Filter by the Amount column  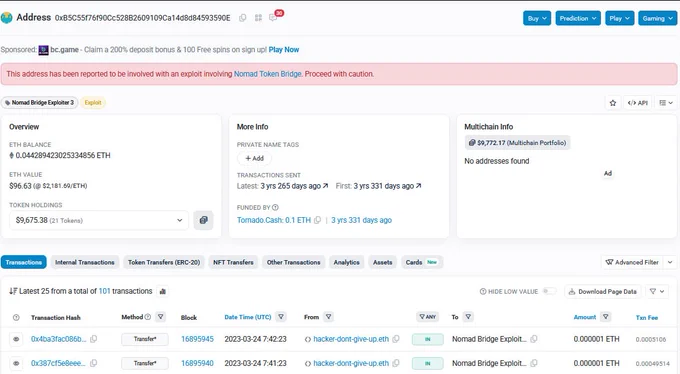(606, 317)
